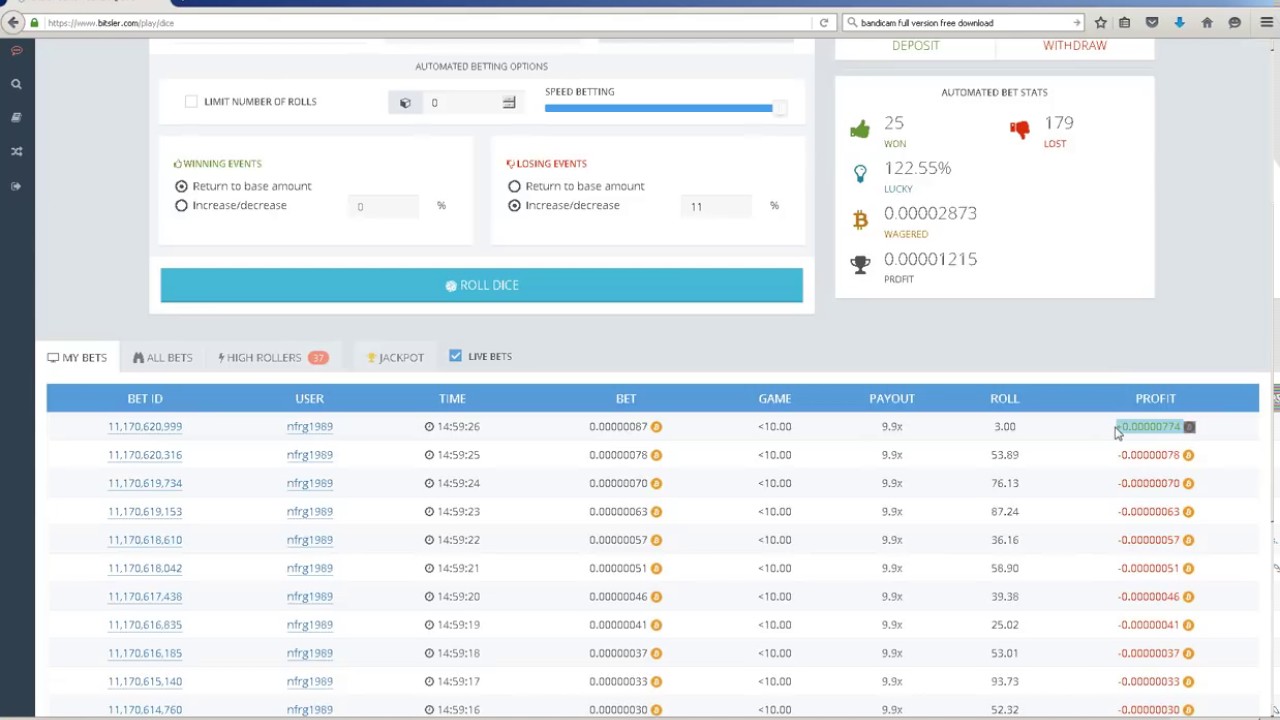Click the trophy Profit icon
Screen dimensions: 1280x720
click(860, 265)
